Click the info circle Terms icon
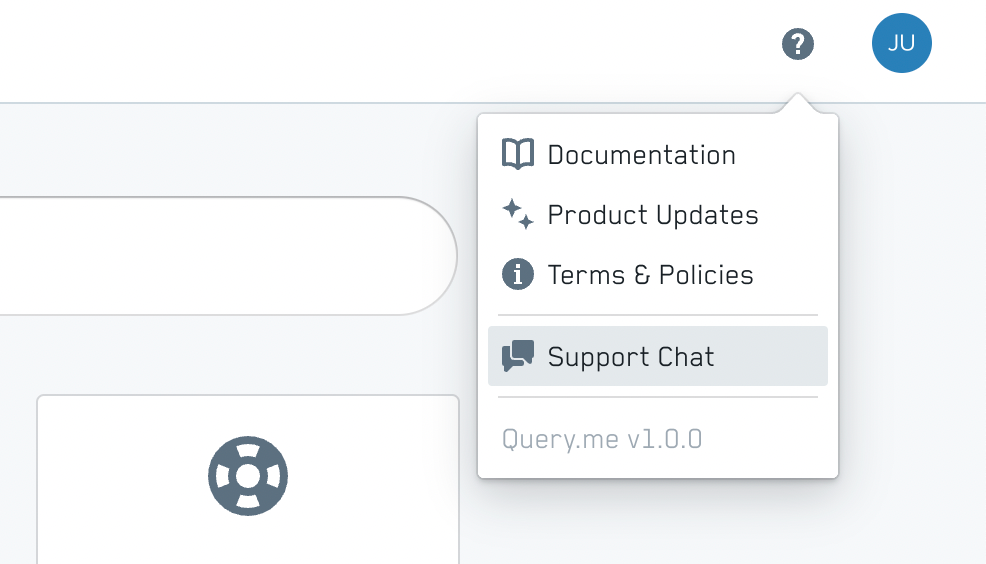This screenshot has width=986, height=564. click(518, 274)
